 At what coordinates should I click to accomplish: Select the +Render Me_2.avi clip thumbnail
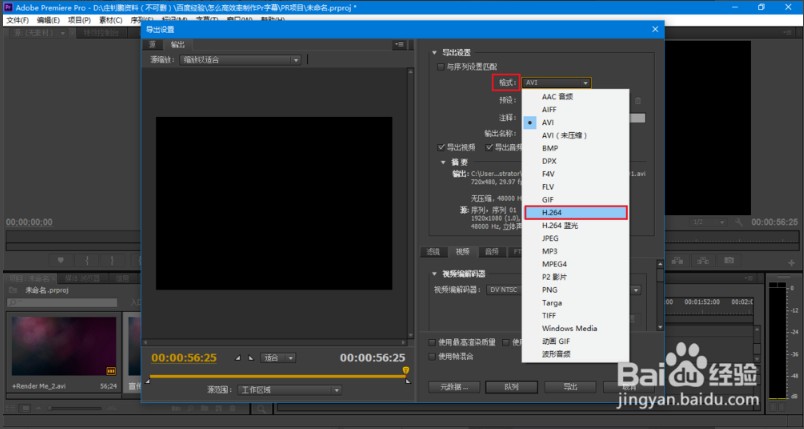pyautogui.click(x=62, y=347)
